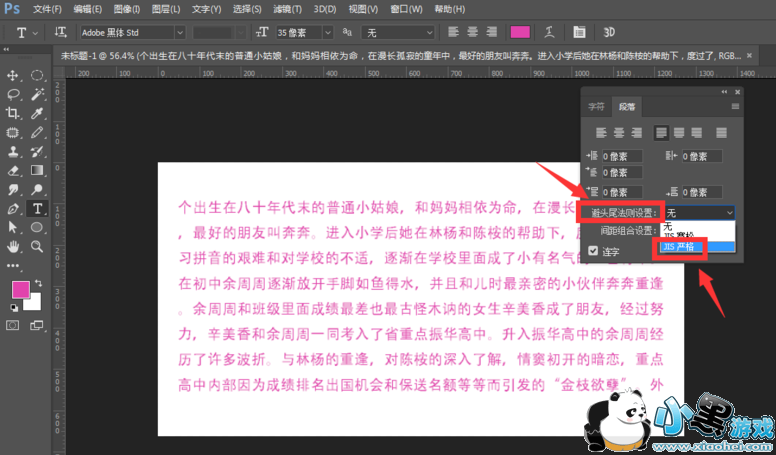Toggle the 连字 hyphenation checkbox

click(x=594, y=250)
